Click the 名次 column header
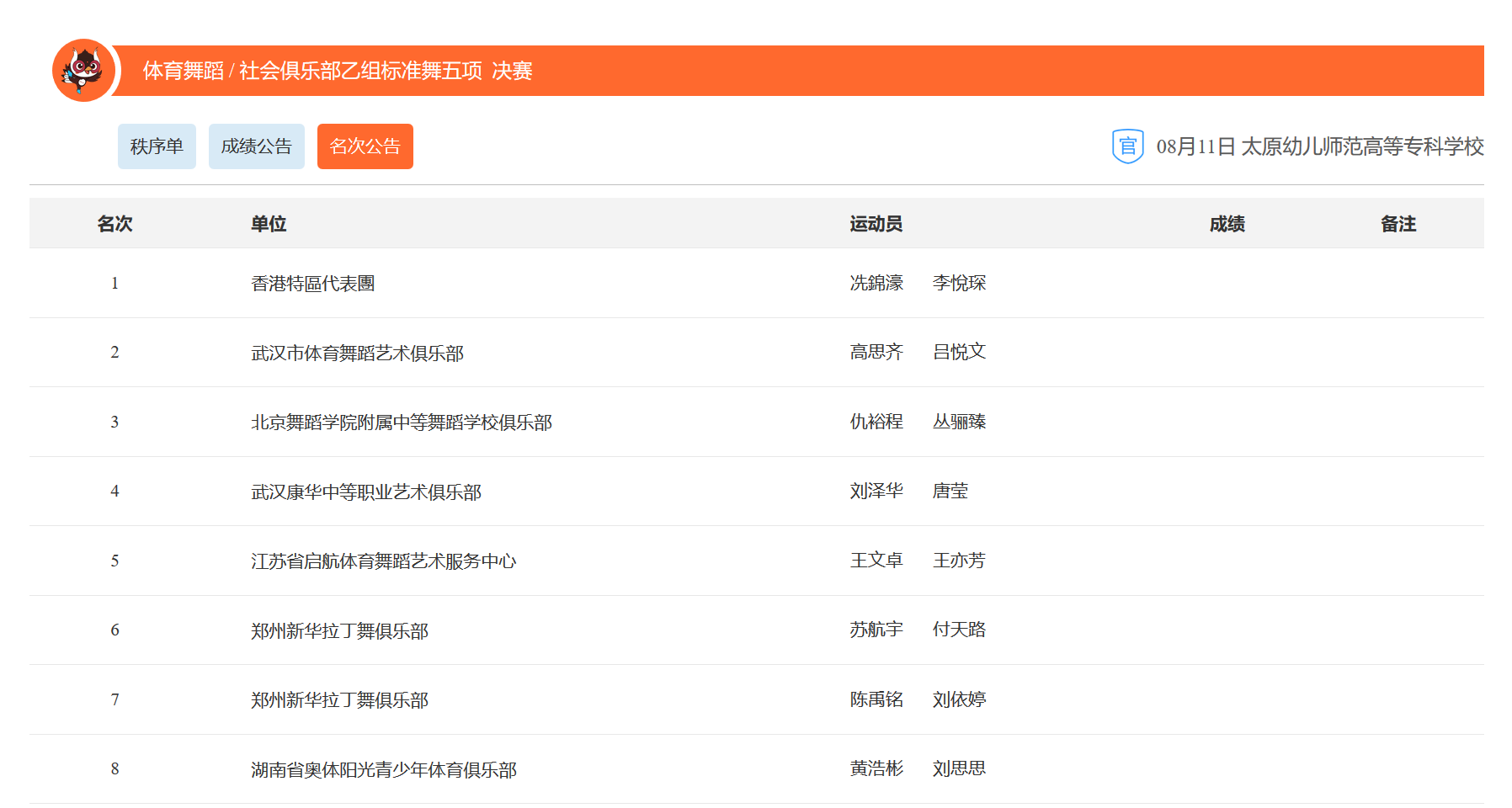 click(x=115, y=224)
